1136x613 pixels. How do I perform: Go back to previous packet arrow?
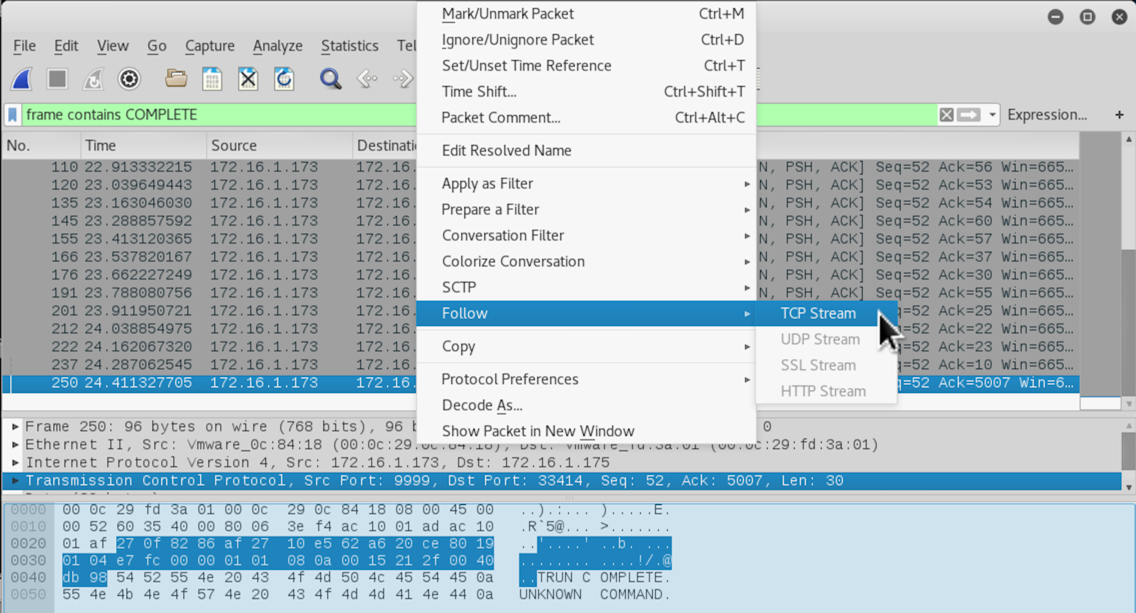367,79
